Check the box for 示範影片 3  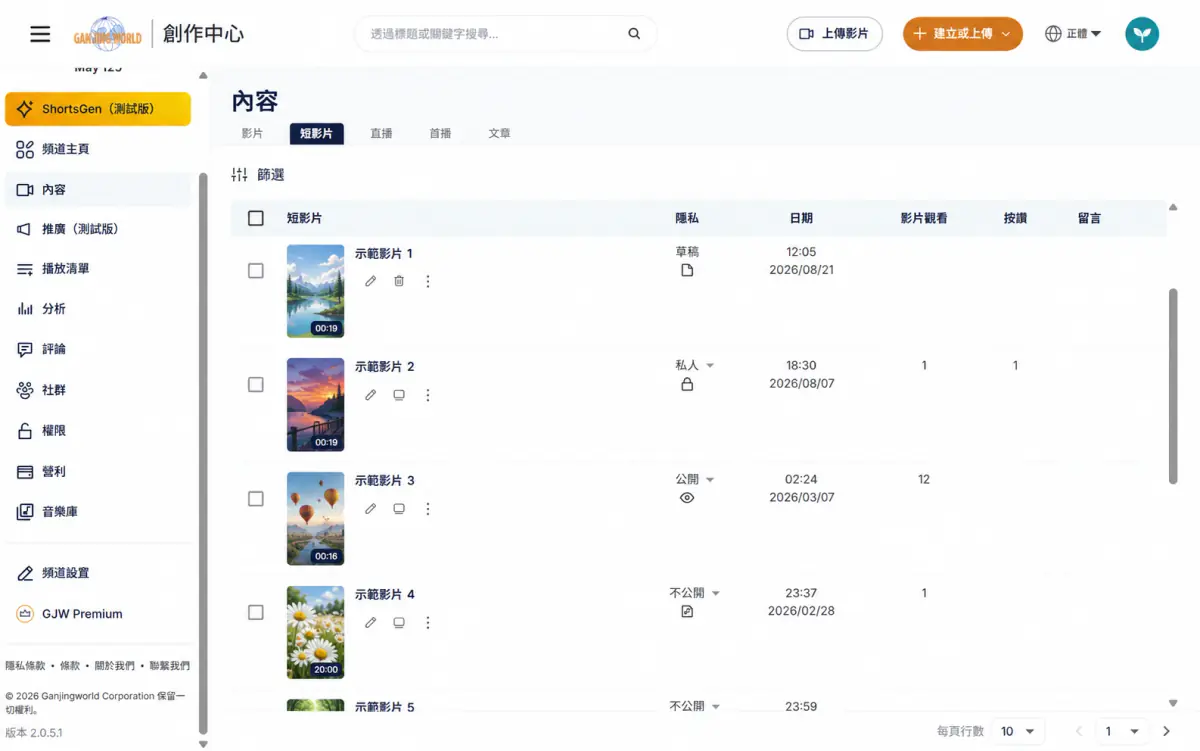(256, 499)
